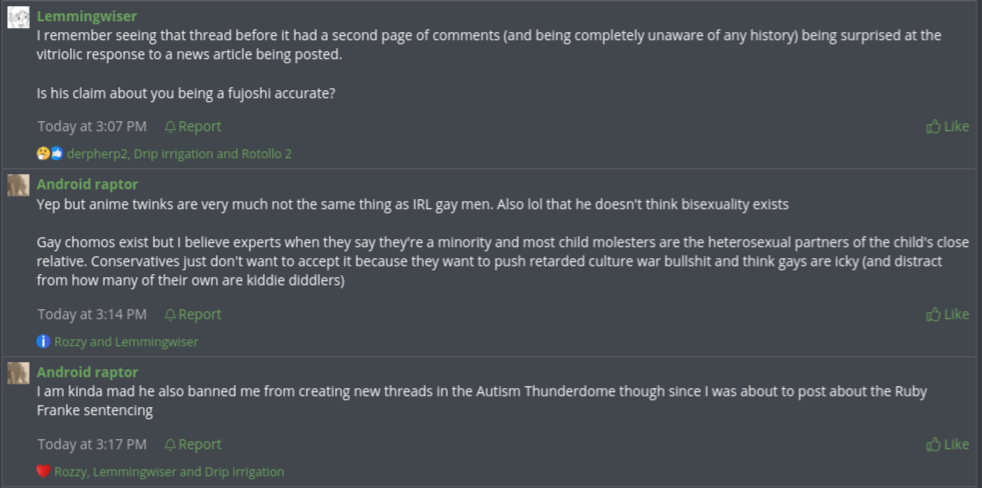Report the 3:14 PM Android raptor post
This screenshot has width=982, height=488.
(x=193, y=314)
